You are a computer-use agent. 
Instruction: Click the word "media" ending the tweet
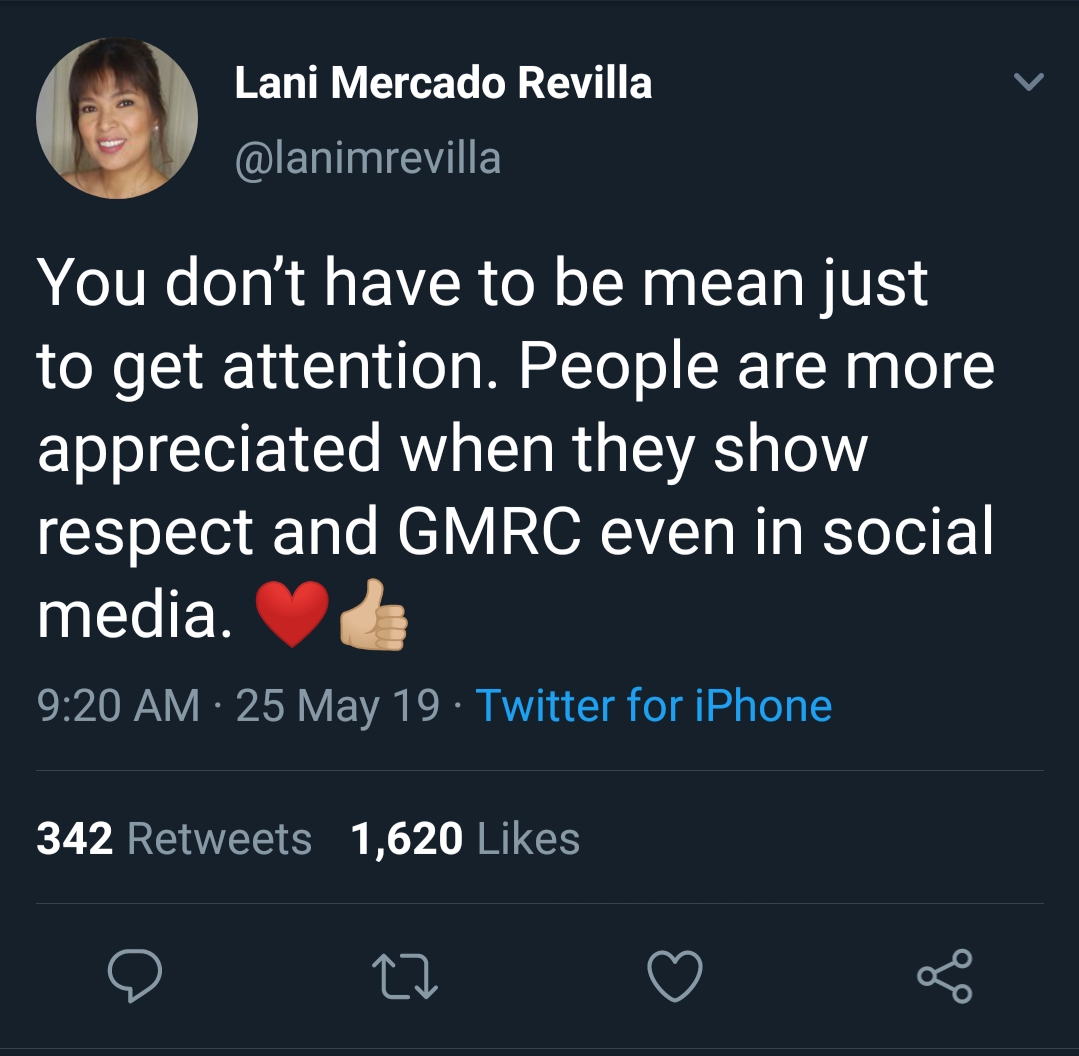(x=127, y=616)
